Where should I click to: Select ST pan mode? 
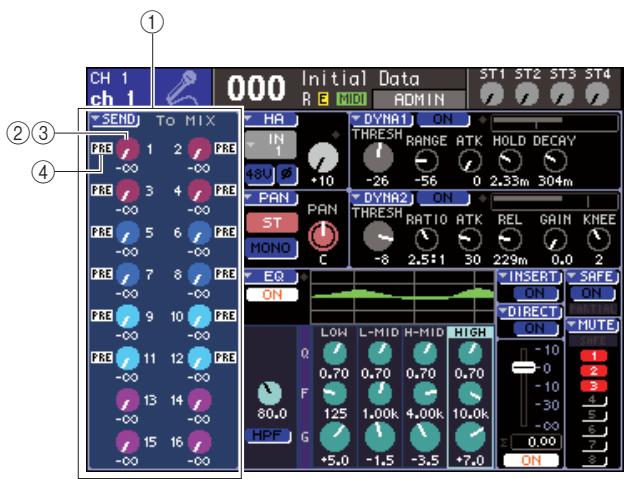[272, 223]
